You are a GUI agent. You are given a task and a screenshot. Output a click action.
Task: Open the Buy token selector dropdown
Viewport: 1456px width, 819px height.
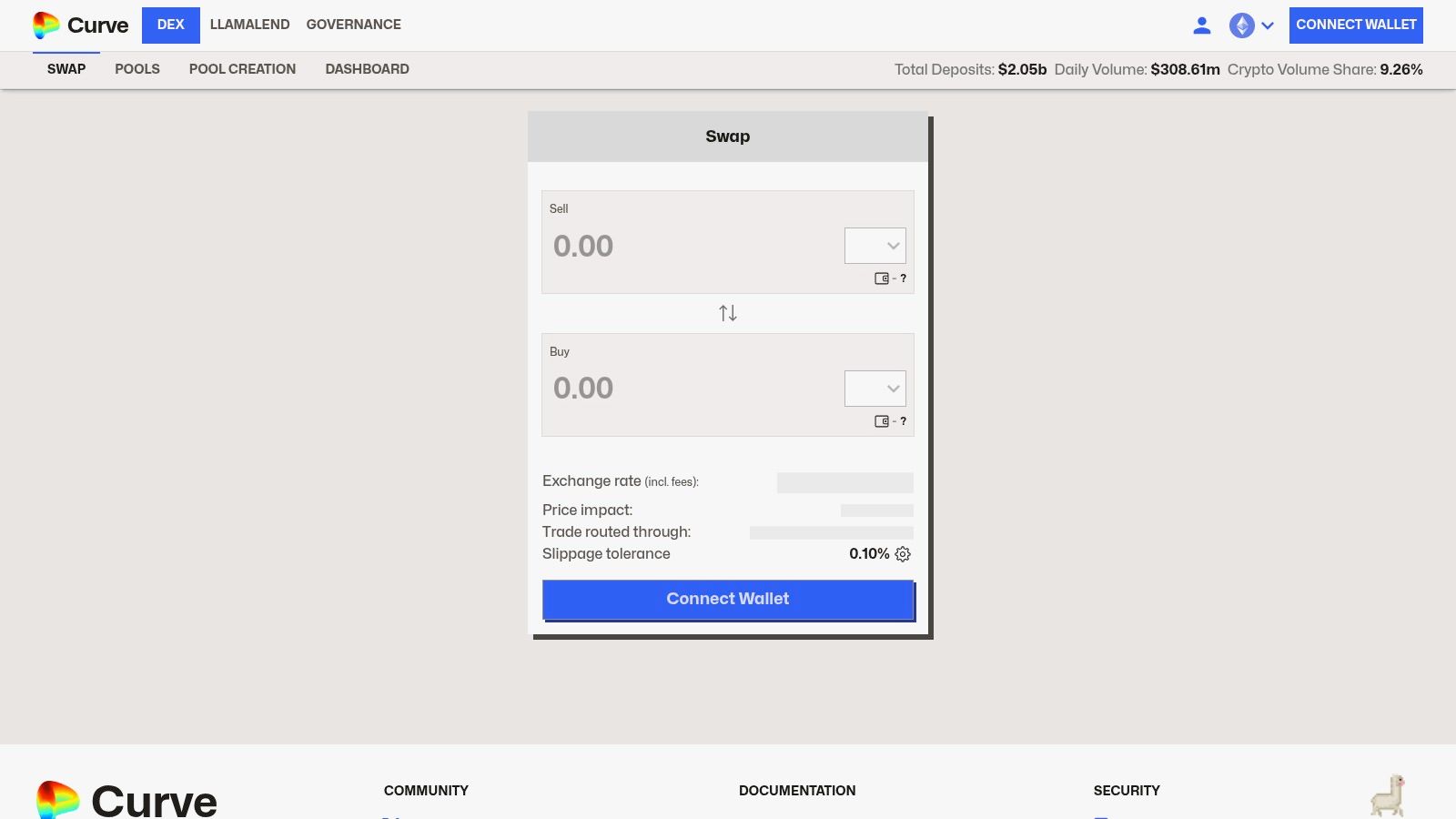tap(875, 388)
